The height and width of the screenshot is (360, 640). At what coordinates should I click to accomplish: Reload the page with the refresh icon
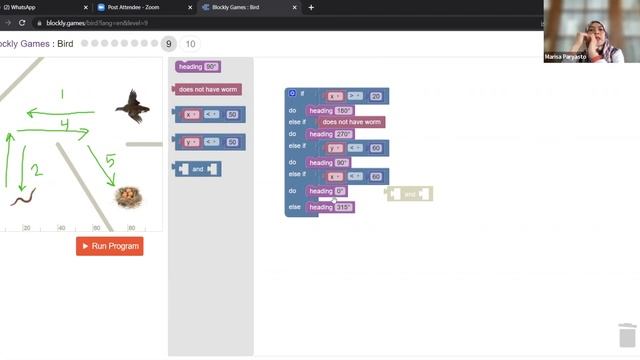(22, 23)
